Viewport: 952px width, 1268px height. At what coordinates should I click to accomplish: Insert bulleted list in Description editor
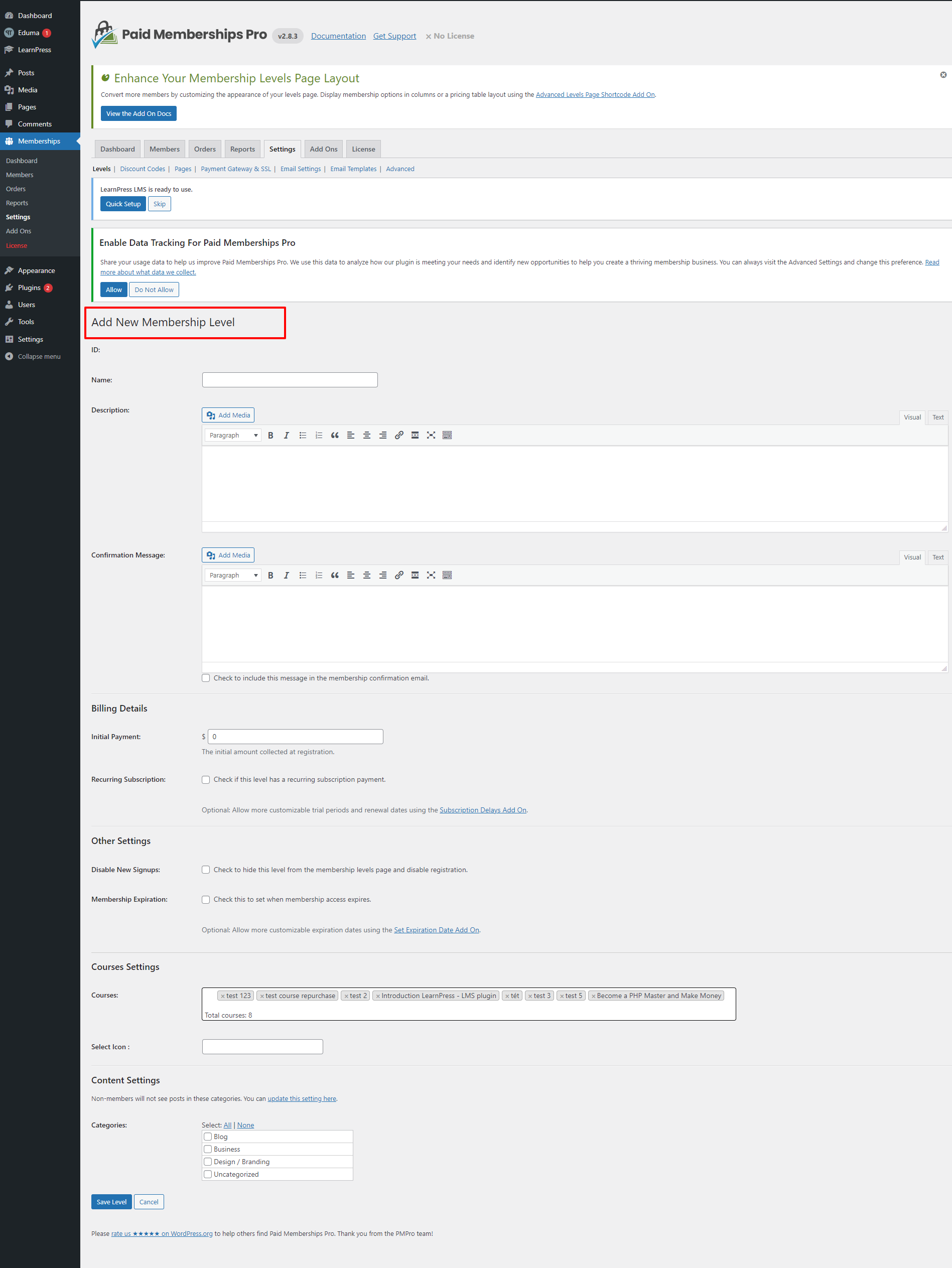coord(303,435)
